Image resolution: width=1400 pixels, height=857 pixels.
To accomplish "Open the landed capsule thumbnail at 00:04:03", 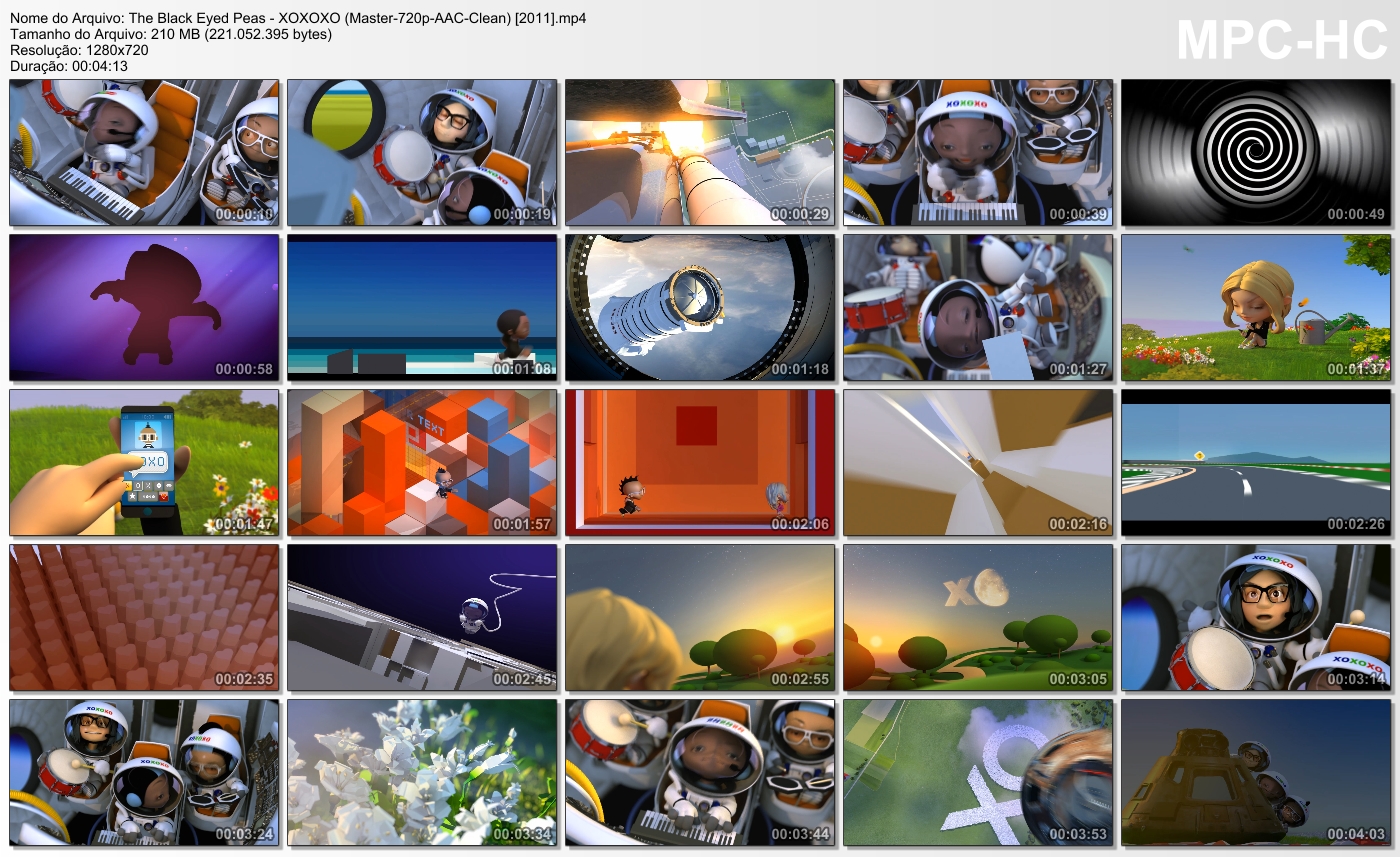I will click(x=1256, y=773).
